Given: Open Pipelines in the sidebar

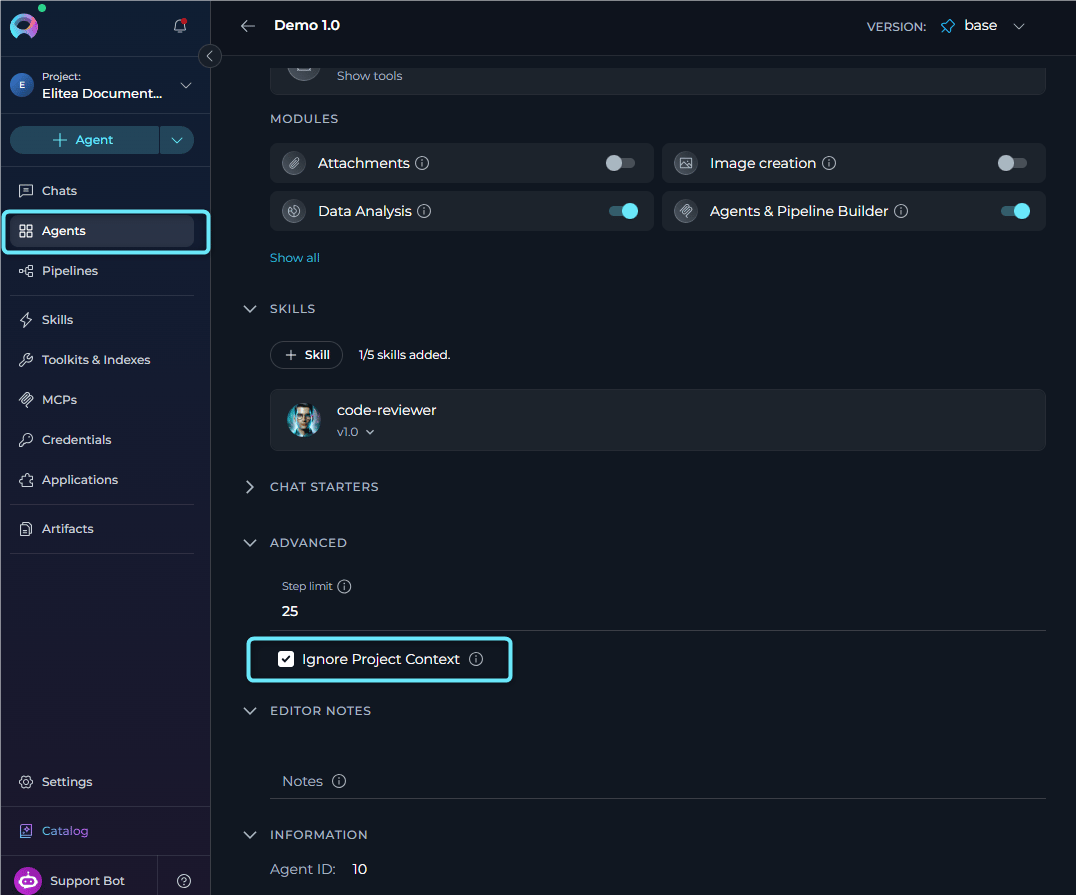Looking at the screenshot, I should pos(102,271).
